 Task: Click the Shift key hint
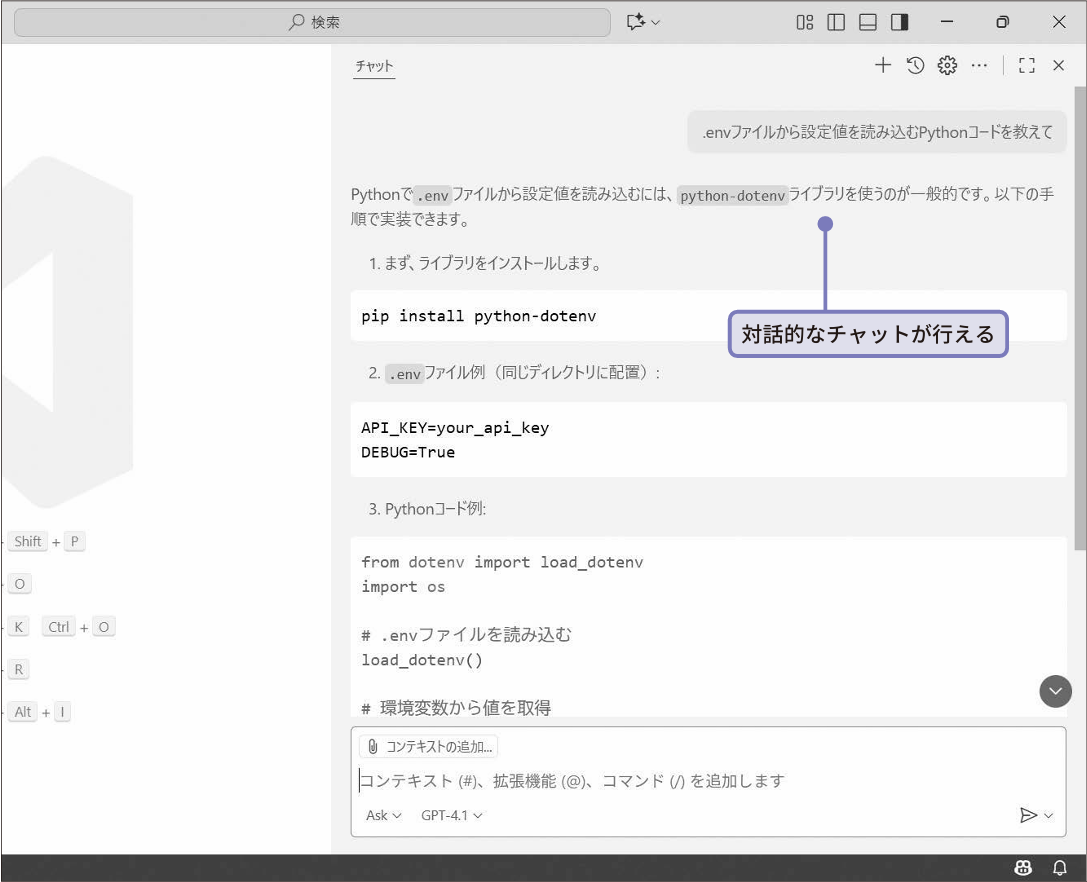click(28, 542)
